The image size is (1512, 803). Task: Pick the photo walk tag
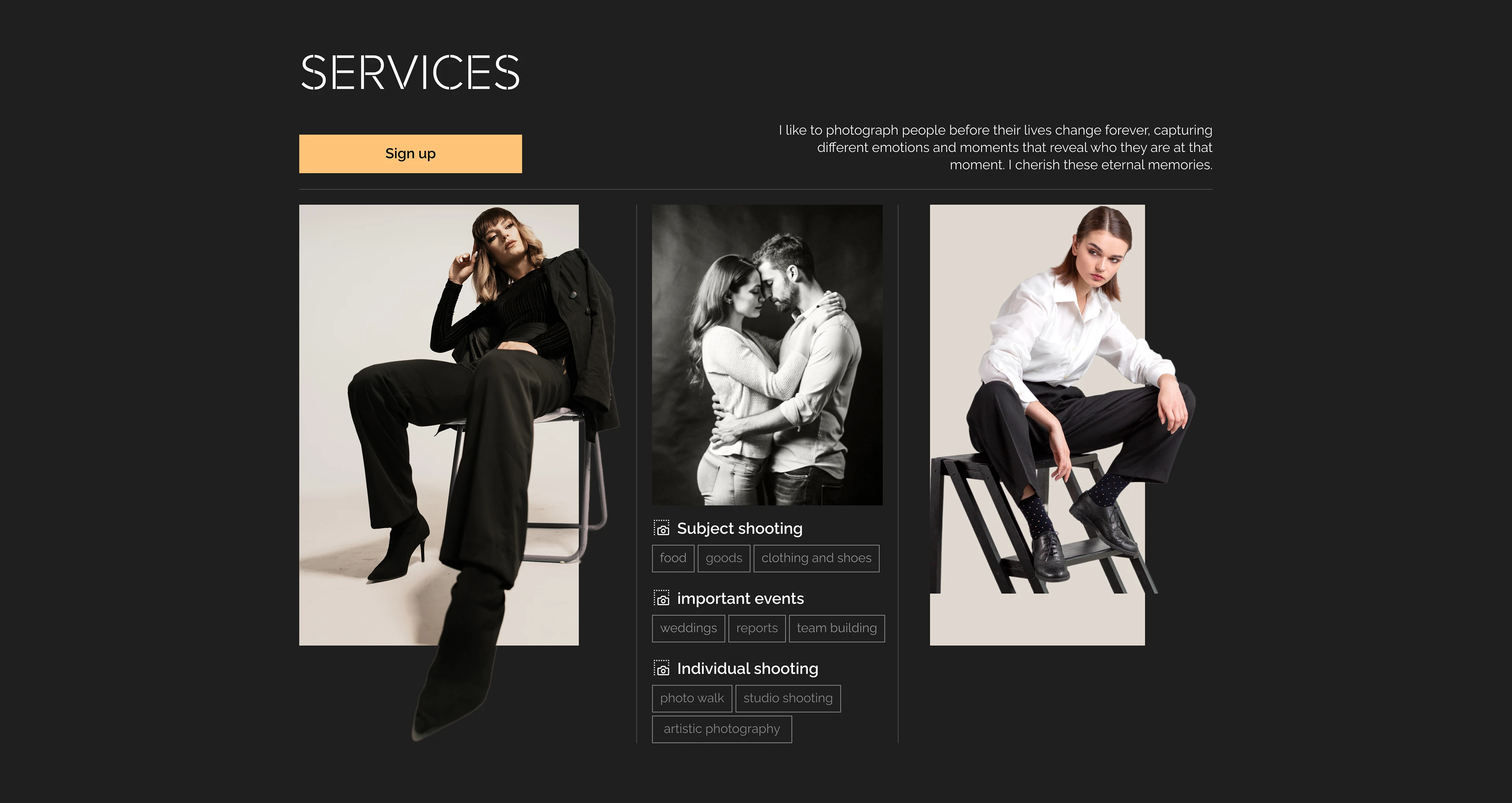[x=692, y=699]
